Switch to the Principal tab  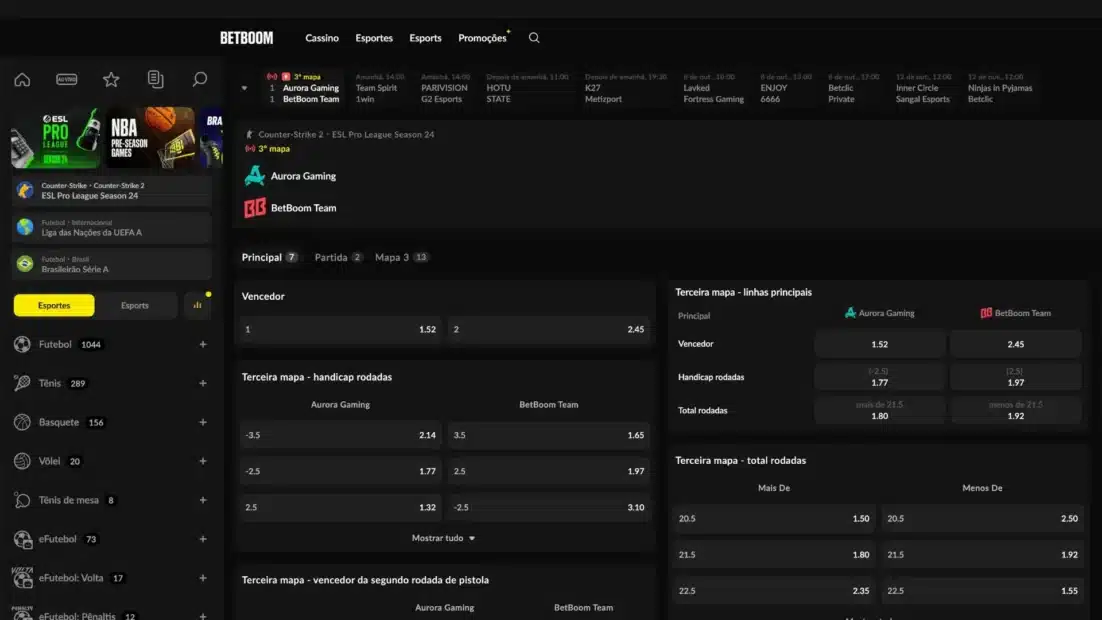click(x=269, y=257)
